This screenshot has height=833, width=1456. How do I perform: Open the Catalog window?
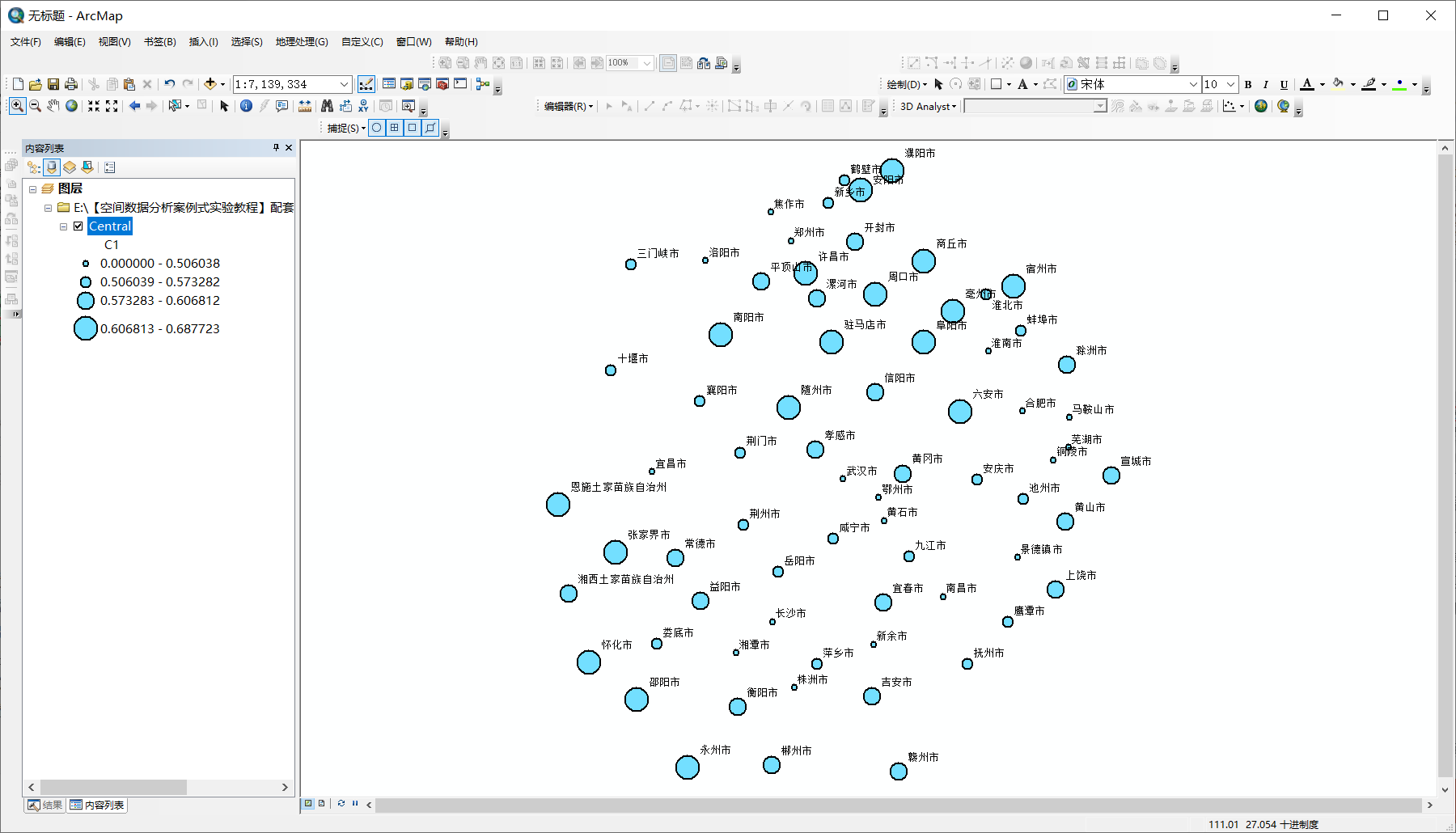click(407, 84)
